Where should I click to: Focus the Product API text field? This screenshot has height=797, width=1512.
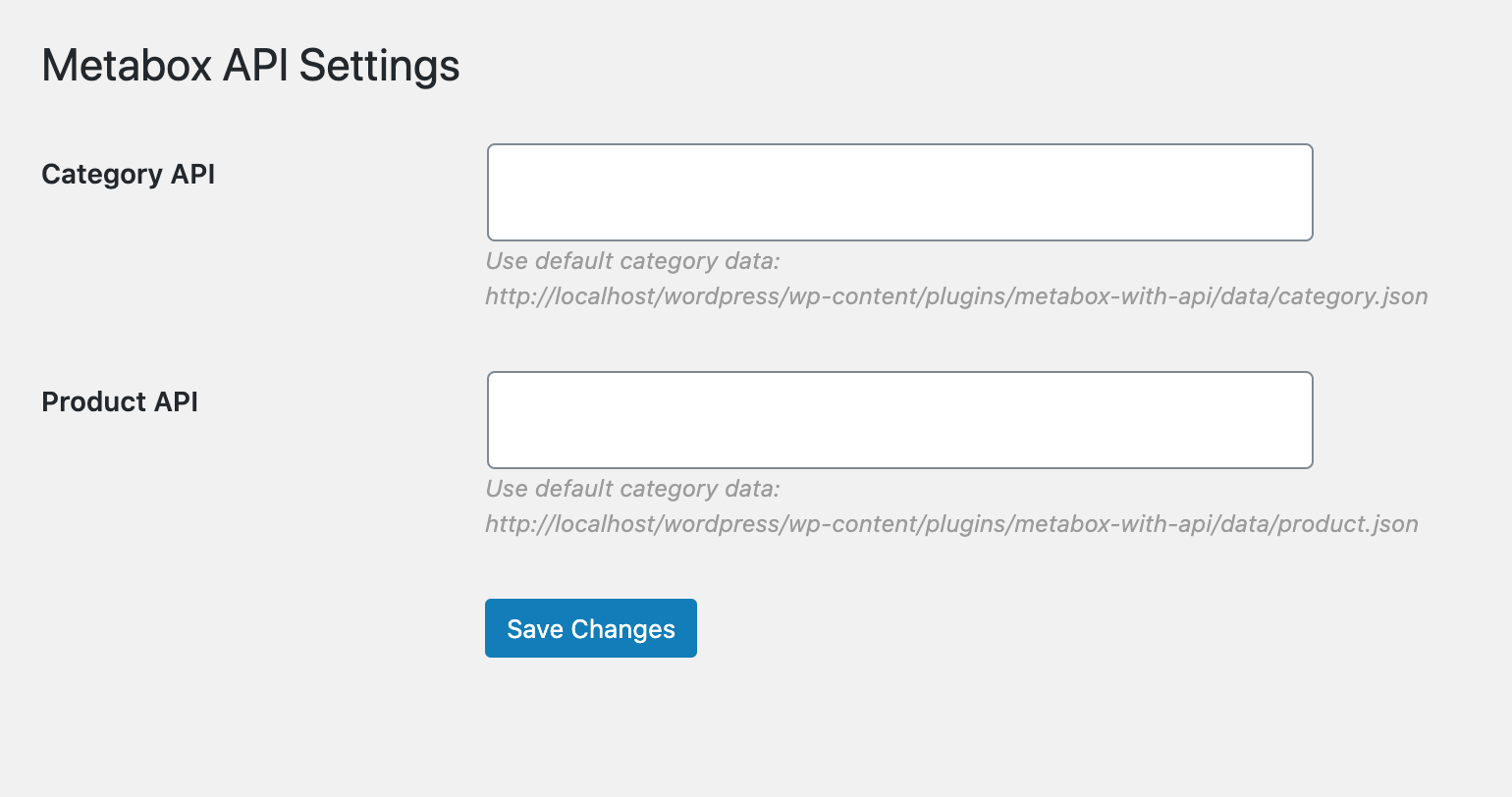pos(899,420)
